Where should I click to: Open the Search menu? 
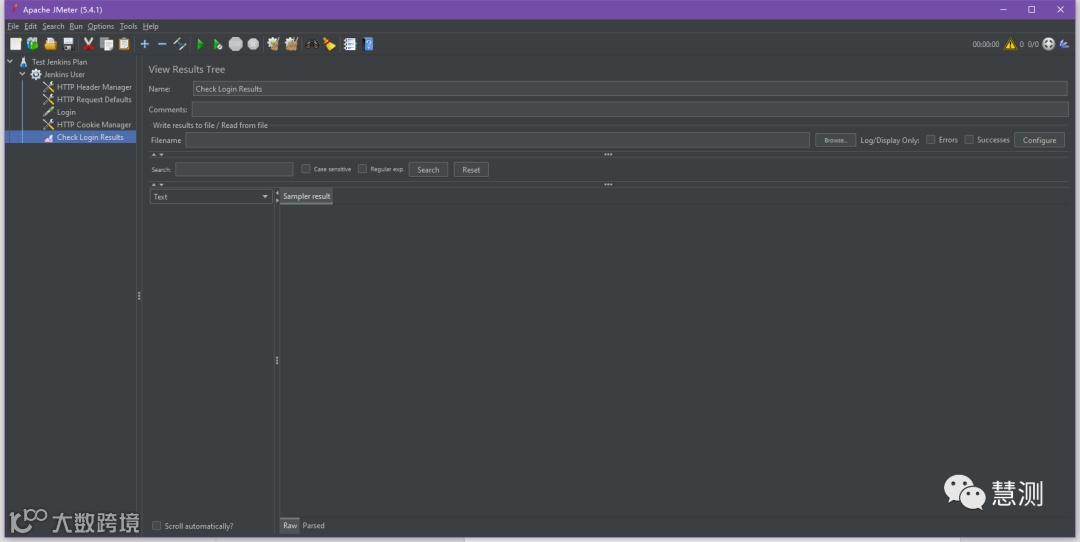[53, 26]
